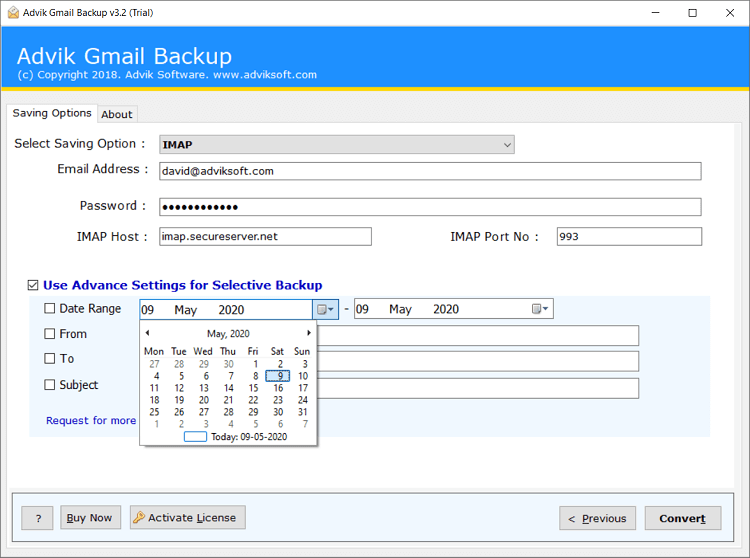Viewport: 750px width, 558px height.
Task: Pick May 1 in the calendar
Action: coord(255,364)
